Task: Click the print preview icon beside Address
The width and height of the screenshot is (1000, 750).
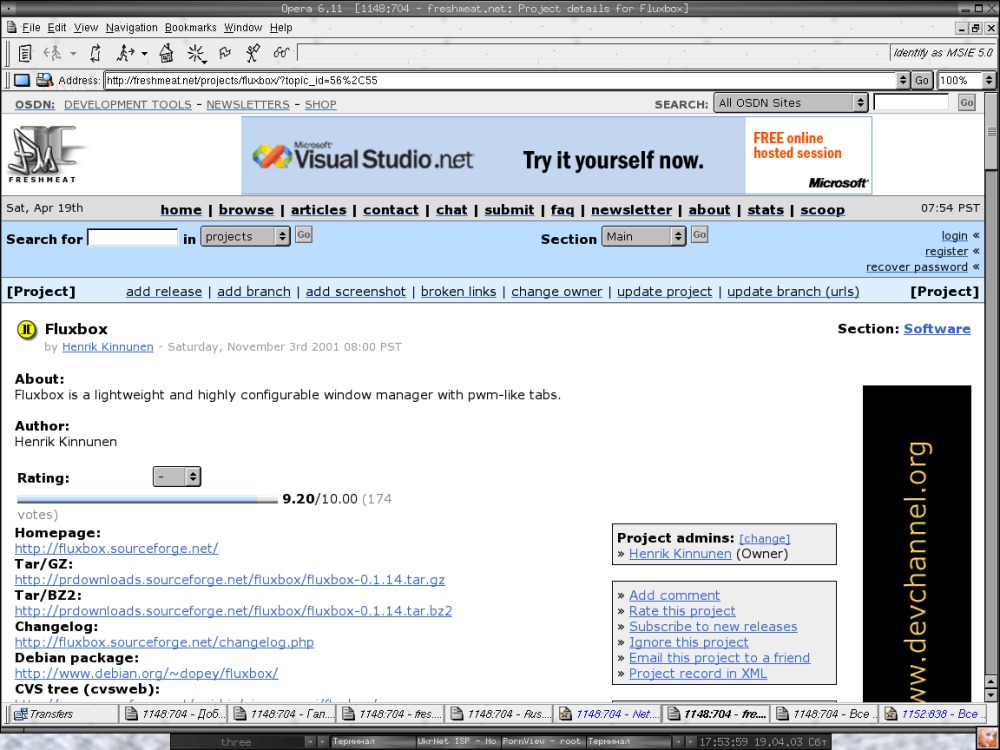Action: pyautogui.click(x=44, y=80)
